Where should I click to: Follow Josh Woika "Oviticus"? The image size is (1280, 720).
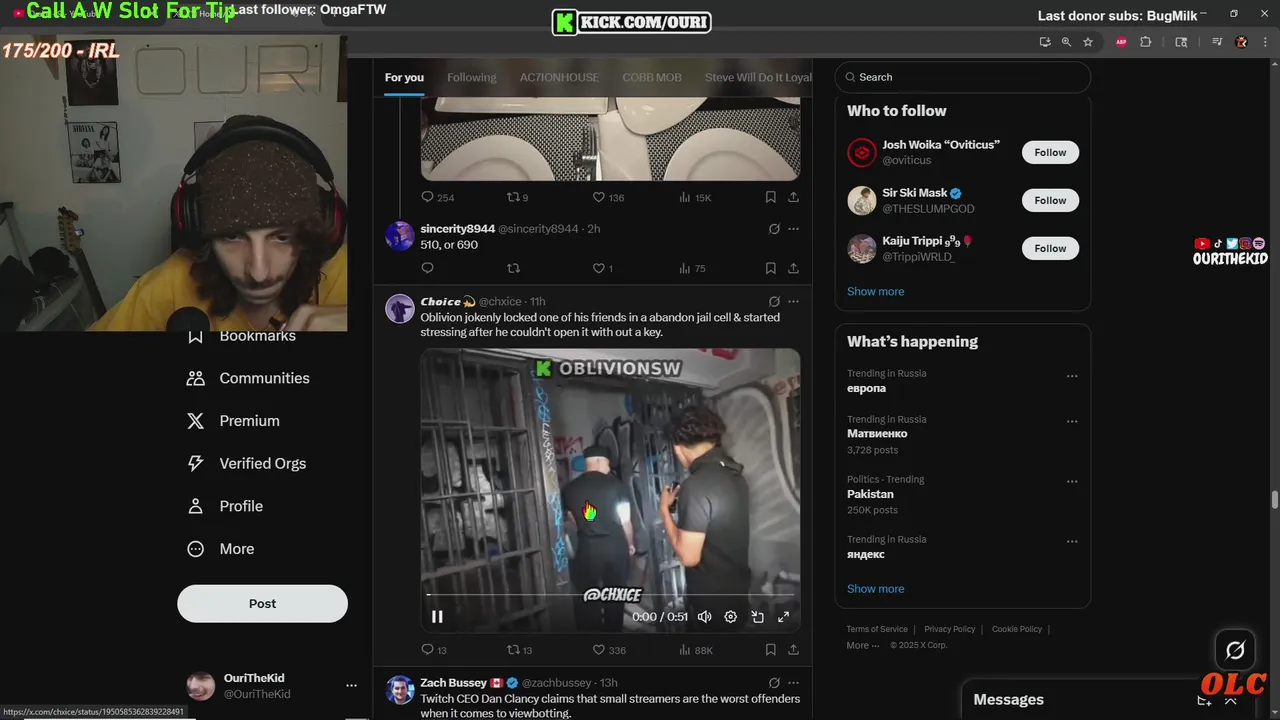pyautogui.click(x=1050, y=152)
